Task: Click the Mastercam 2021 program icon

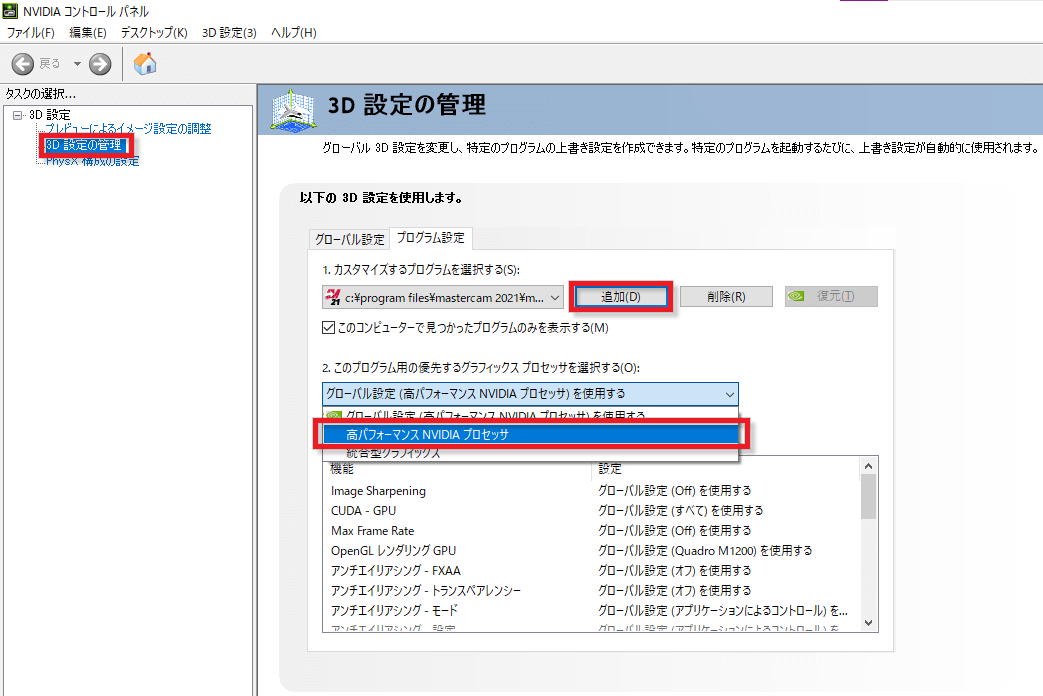Action: [331, 296]
